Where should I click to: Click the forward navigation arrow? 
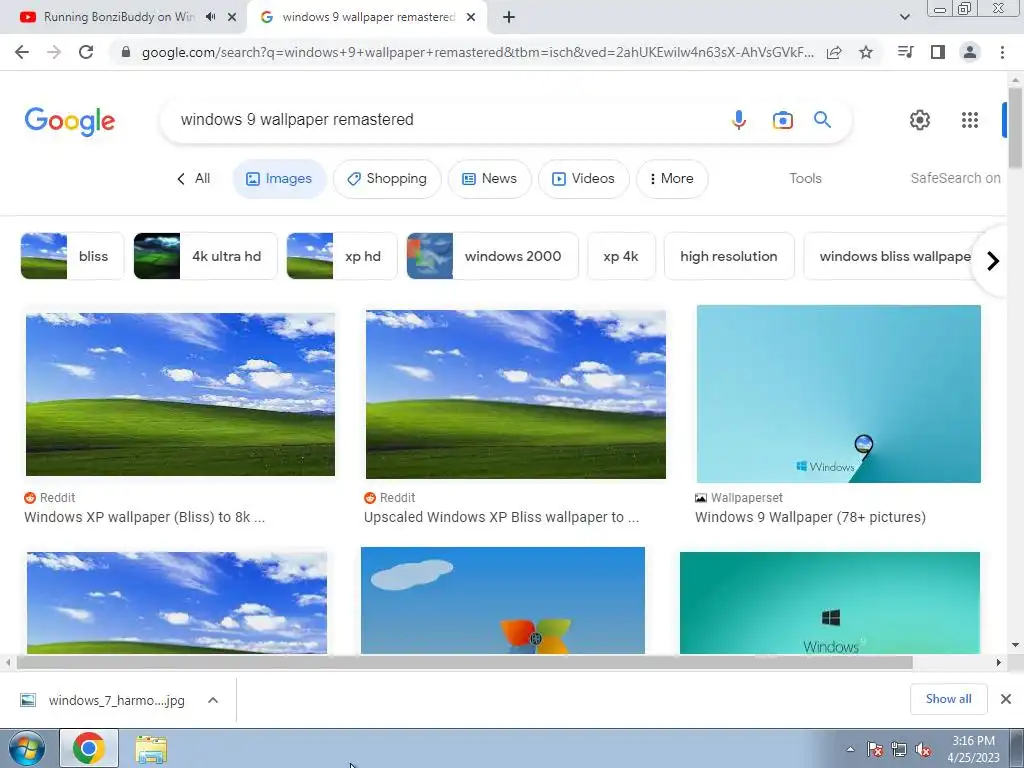54,52
